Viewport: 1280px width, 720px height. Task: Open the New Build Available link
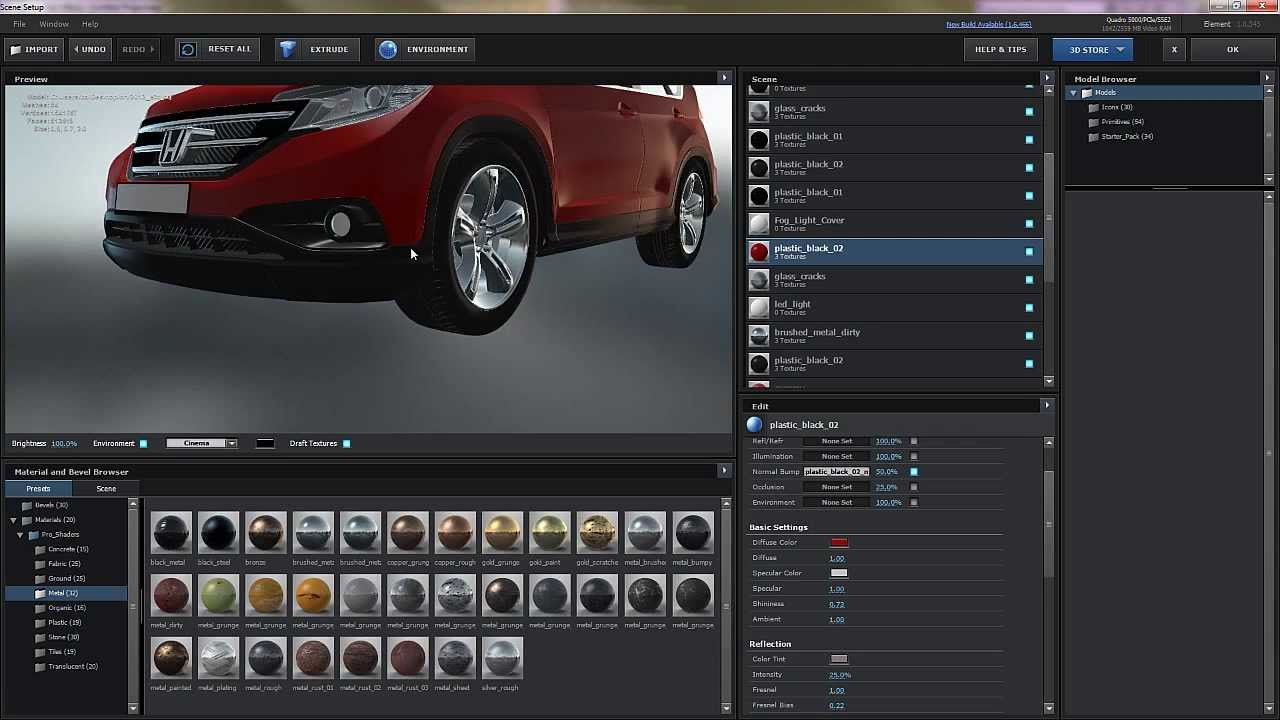tap(988, 24)
